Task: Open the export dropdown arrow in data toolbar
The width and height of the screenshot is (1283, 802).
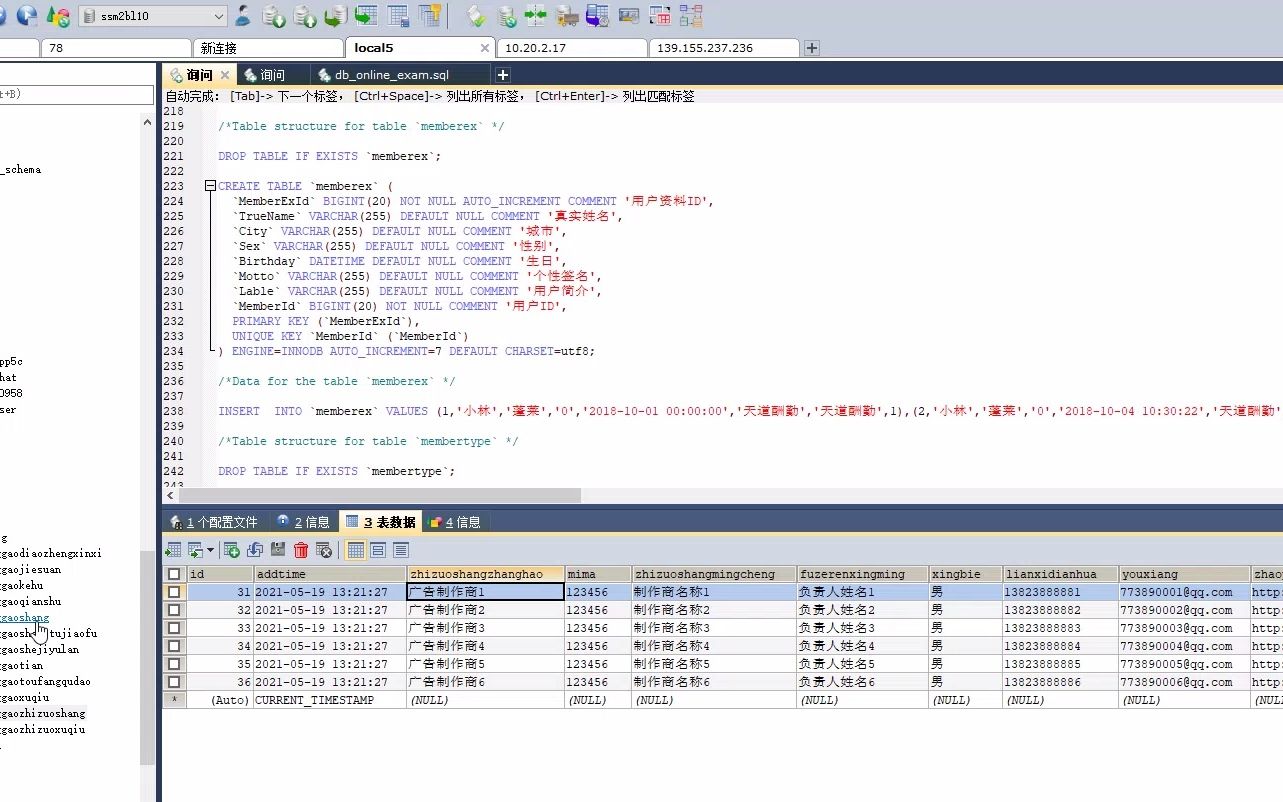Action: [210, 551]
